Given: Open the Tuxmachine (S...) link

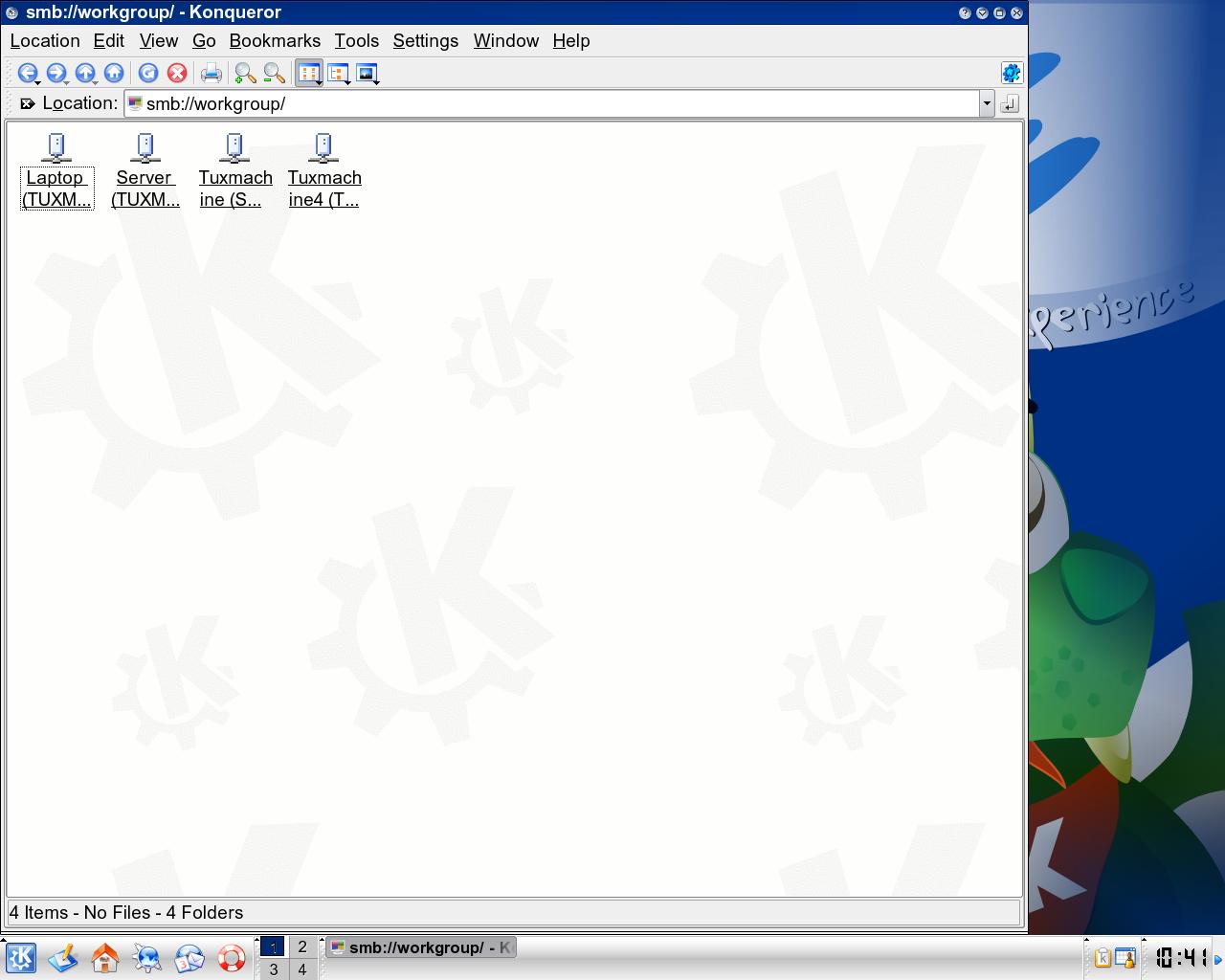Looking at the screenshot, I should click(235, 189).
